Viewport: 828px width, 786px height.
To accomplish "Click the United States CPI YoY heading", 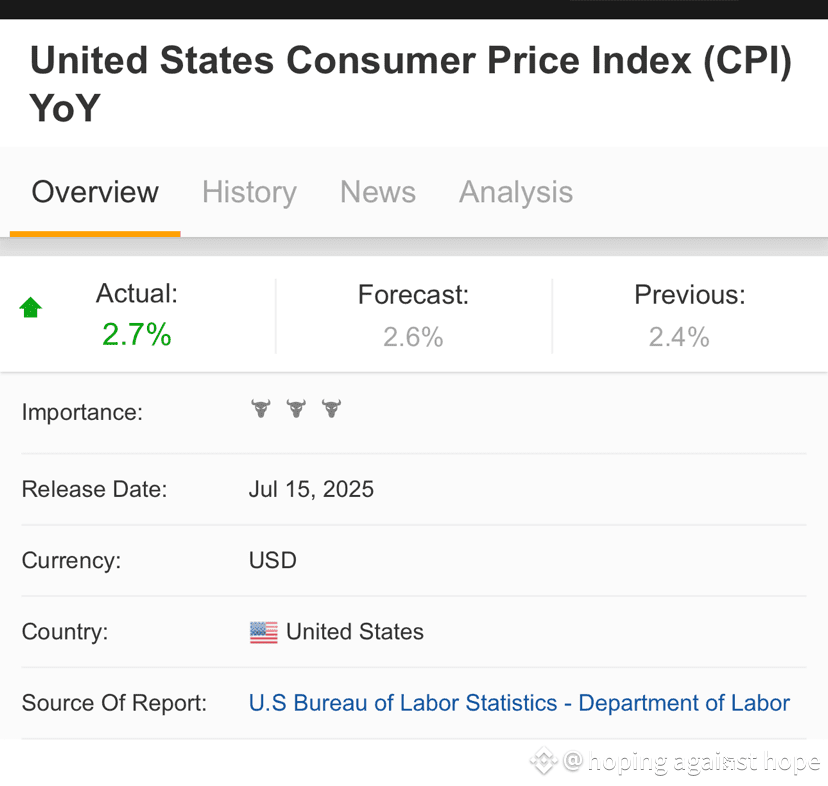I will [411, 83].
